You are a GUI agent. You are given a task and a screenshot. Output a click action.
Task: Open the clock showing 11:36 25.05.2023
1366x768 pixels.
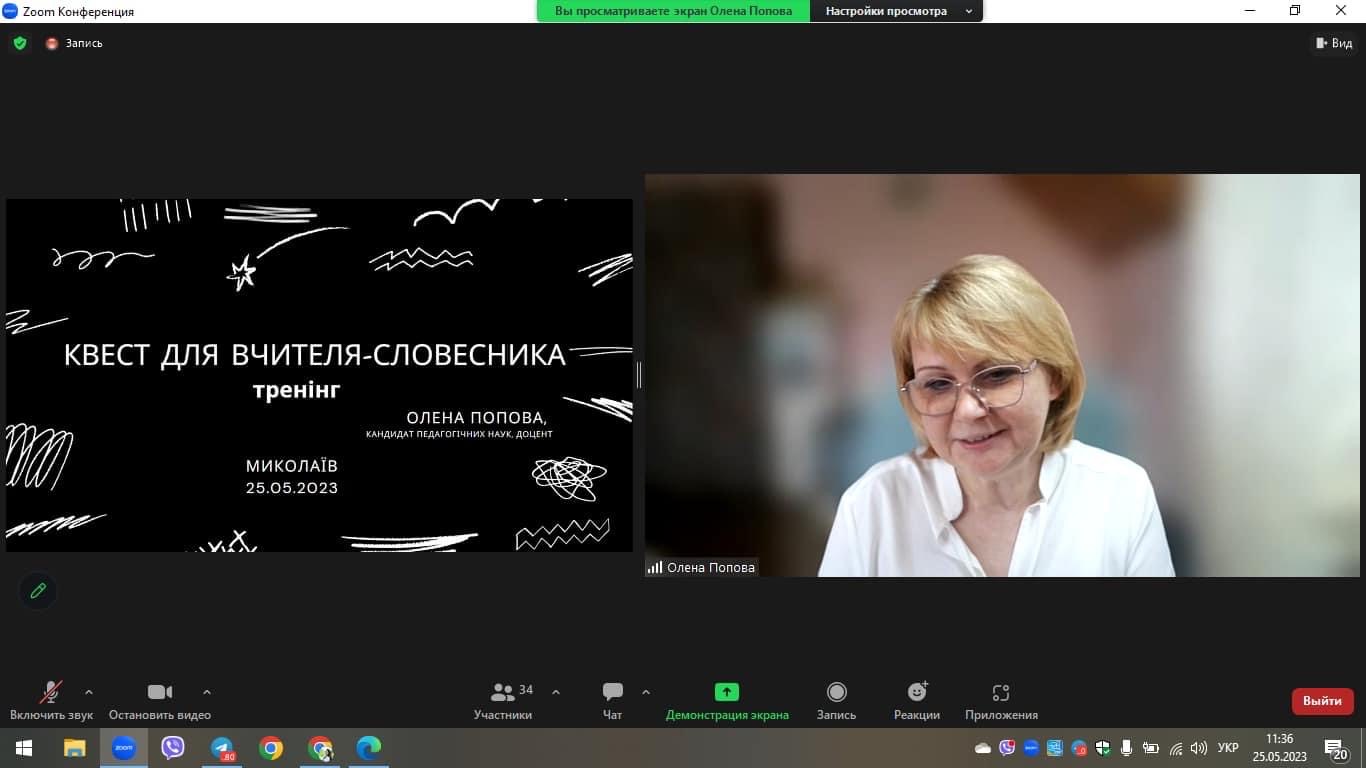[x=1279, y=748]
